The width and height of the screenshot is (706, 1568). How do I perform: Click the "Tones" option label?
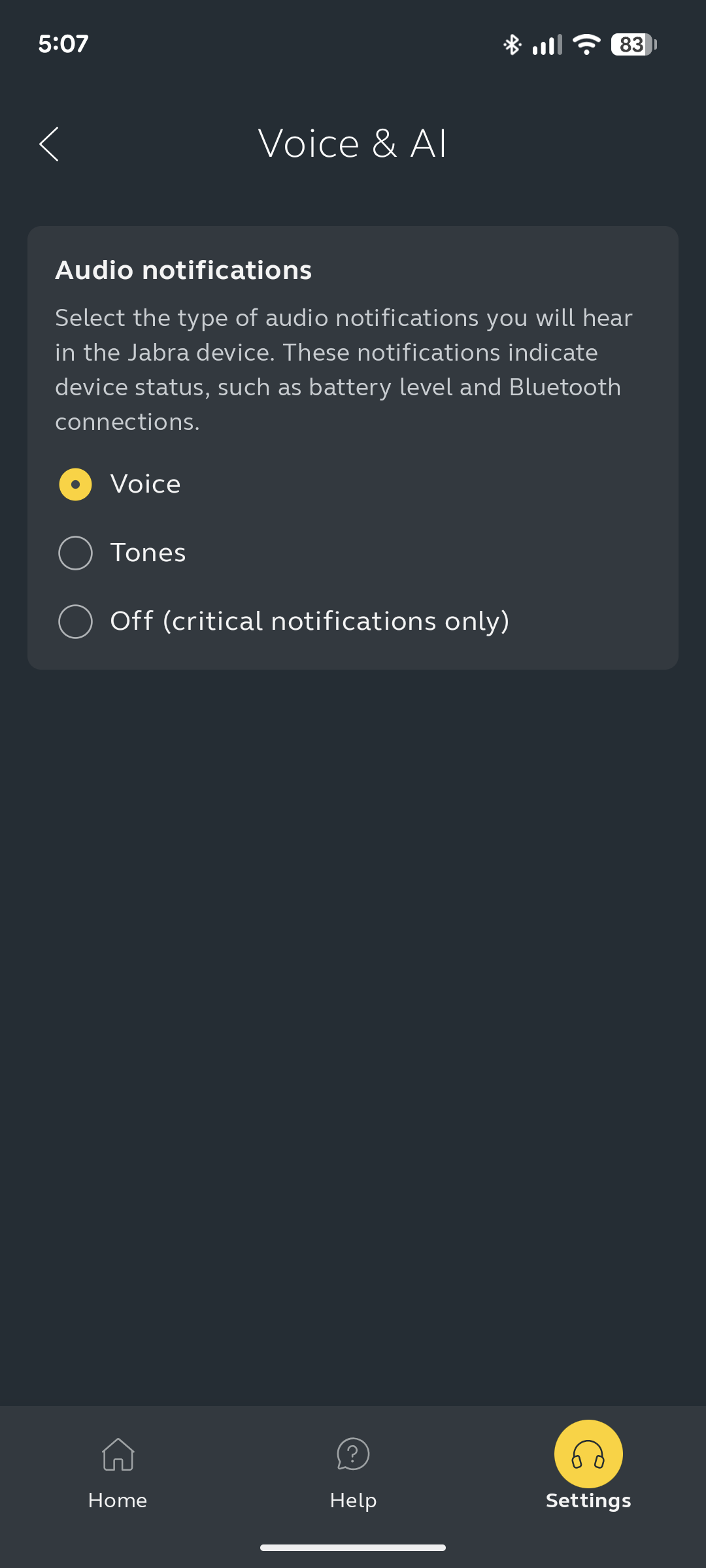click(x=148, y=553)
